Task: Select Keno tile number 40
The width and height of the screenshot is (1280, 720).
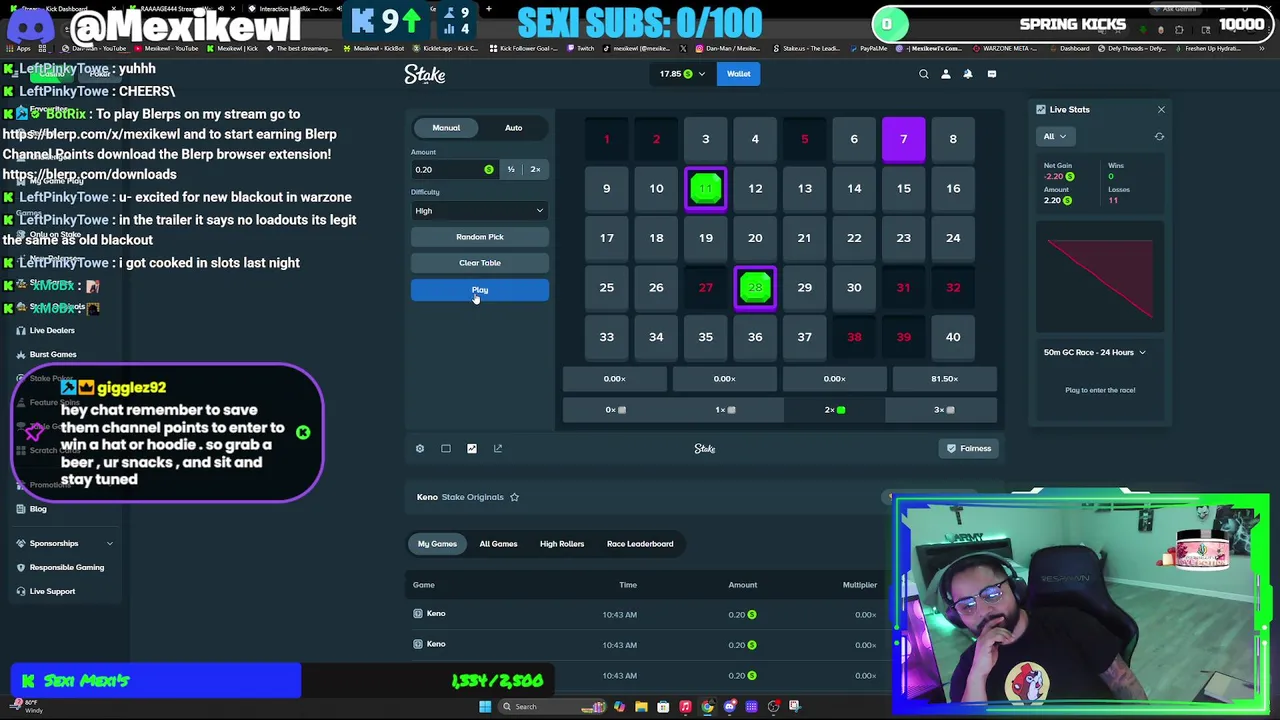Action: tap(953, 337)
